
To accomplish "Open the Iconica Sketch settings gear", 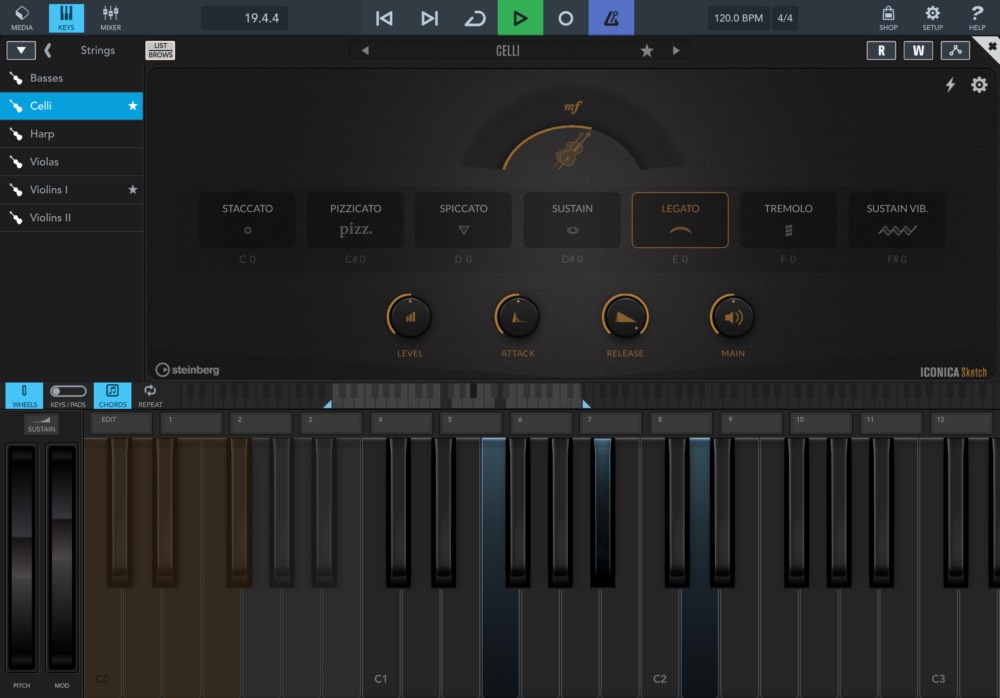I will click(x=979, y=85).
